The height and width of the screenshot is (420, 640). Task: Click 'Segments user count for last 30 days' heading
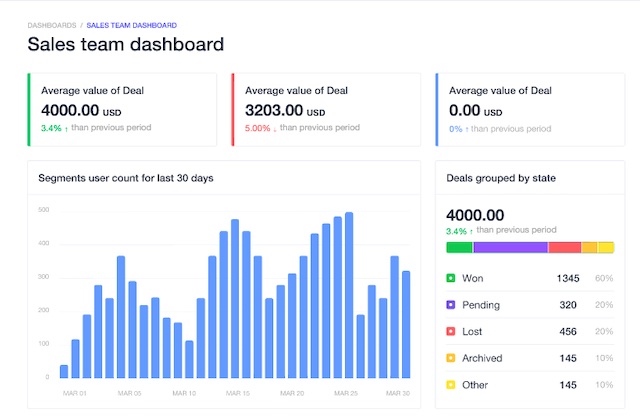[126, 178]
